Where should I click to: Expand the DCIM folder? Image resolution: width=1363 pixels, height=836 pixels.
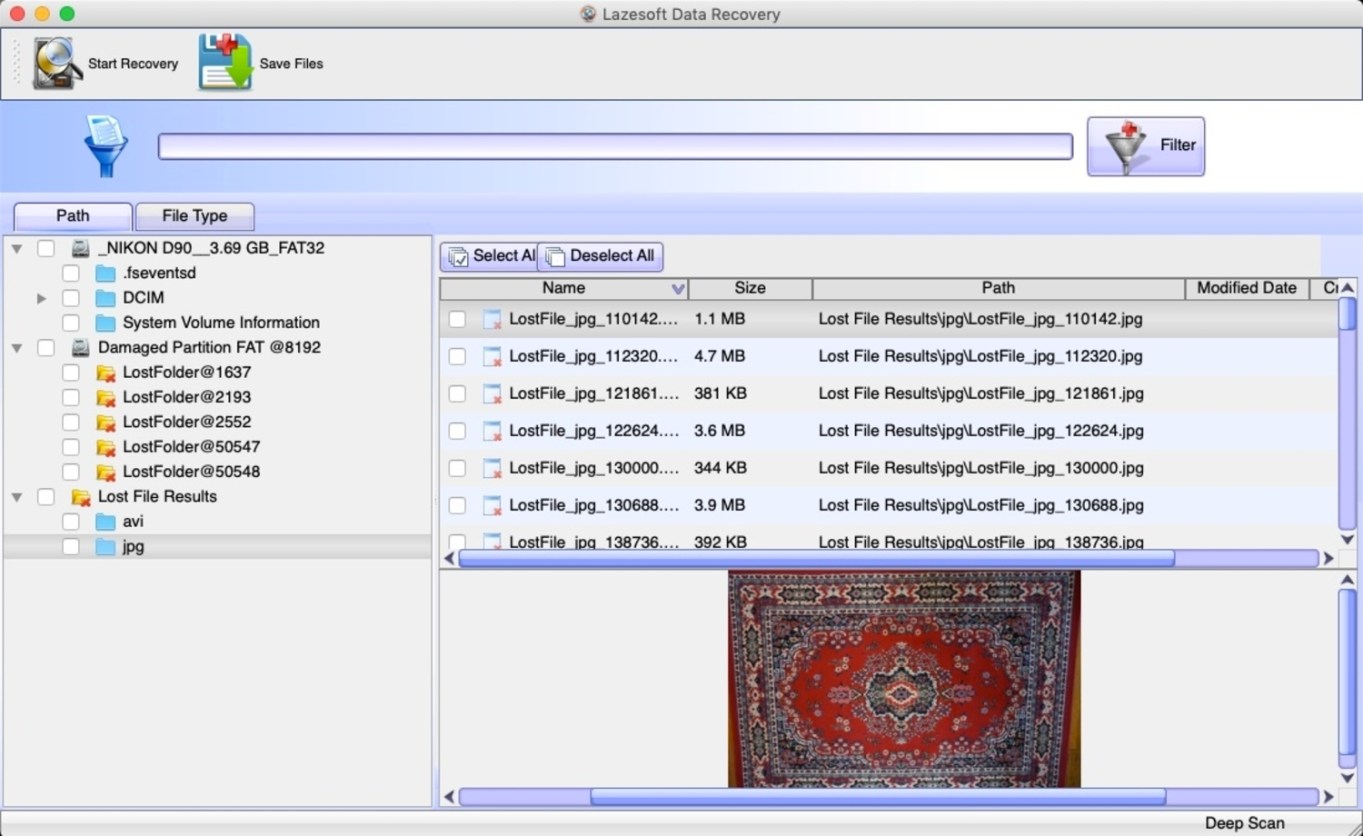(x=41, y=297)
